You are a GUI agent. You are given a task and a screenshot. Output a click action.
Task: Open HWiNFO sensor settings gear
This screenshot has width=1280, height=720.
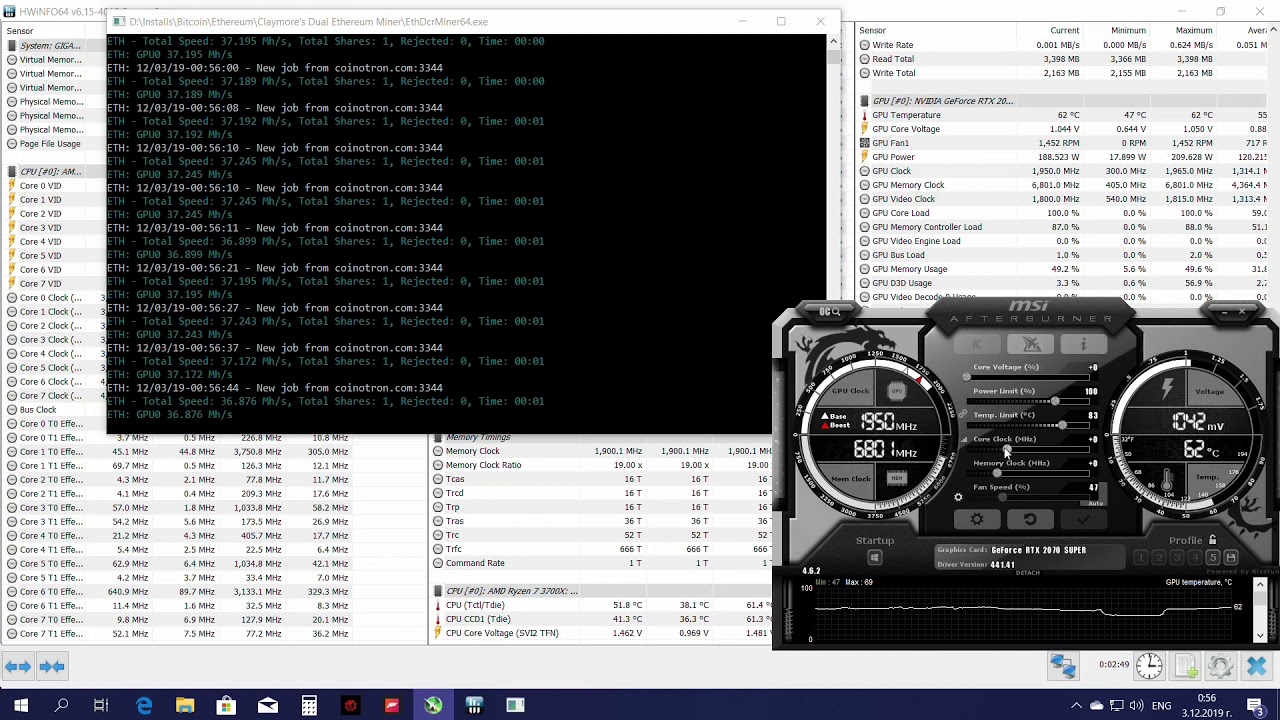tap(1220, 666)
